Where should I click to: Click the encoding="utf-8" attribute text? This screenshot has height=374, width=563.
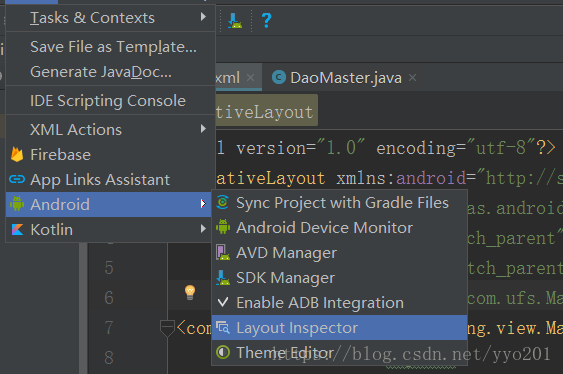point(456,148)
